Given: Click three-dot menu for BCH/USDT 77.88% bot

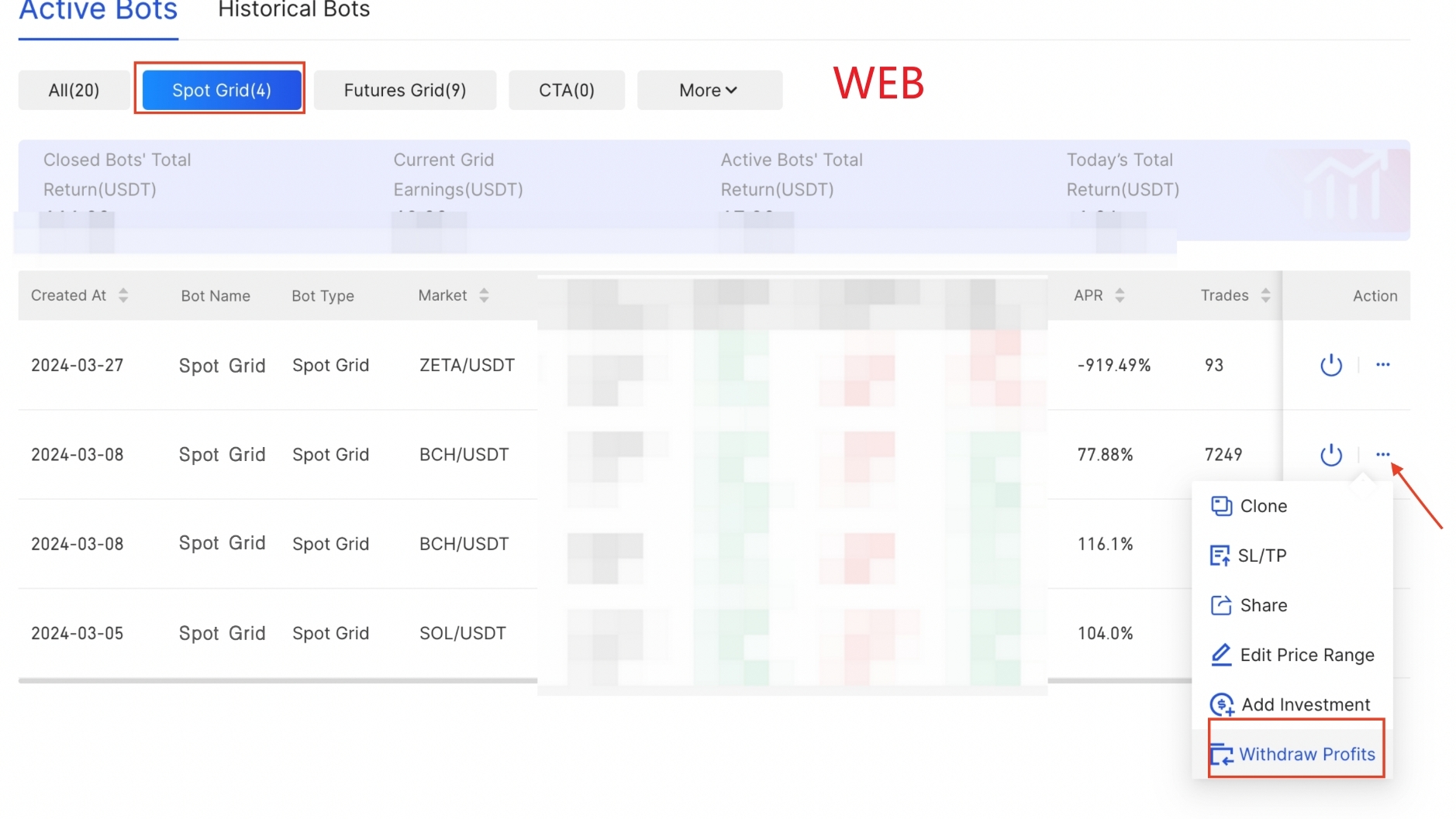Looking at the screenshot, I should [x=1382, y=455].
